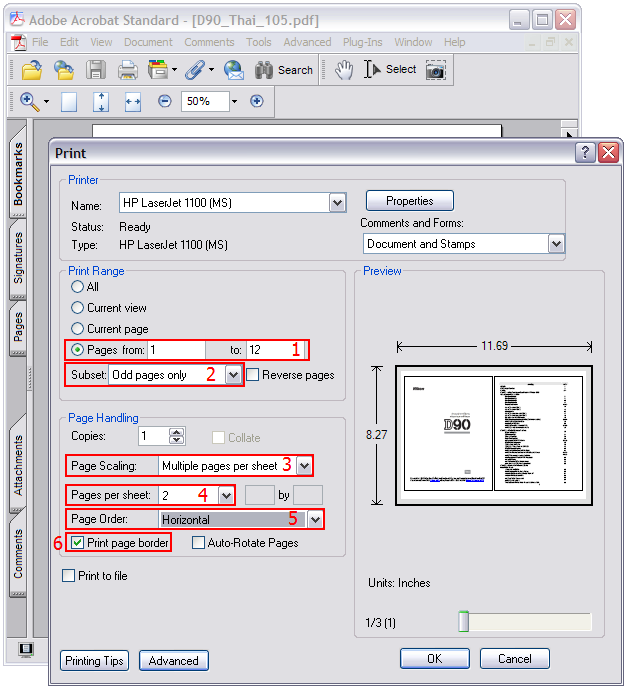
Task: Open the Attach file dropdown arrow
Action: click(211, 70)
